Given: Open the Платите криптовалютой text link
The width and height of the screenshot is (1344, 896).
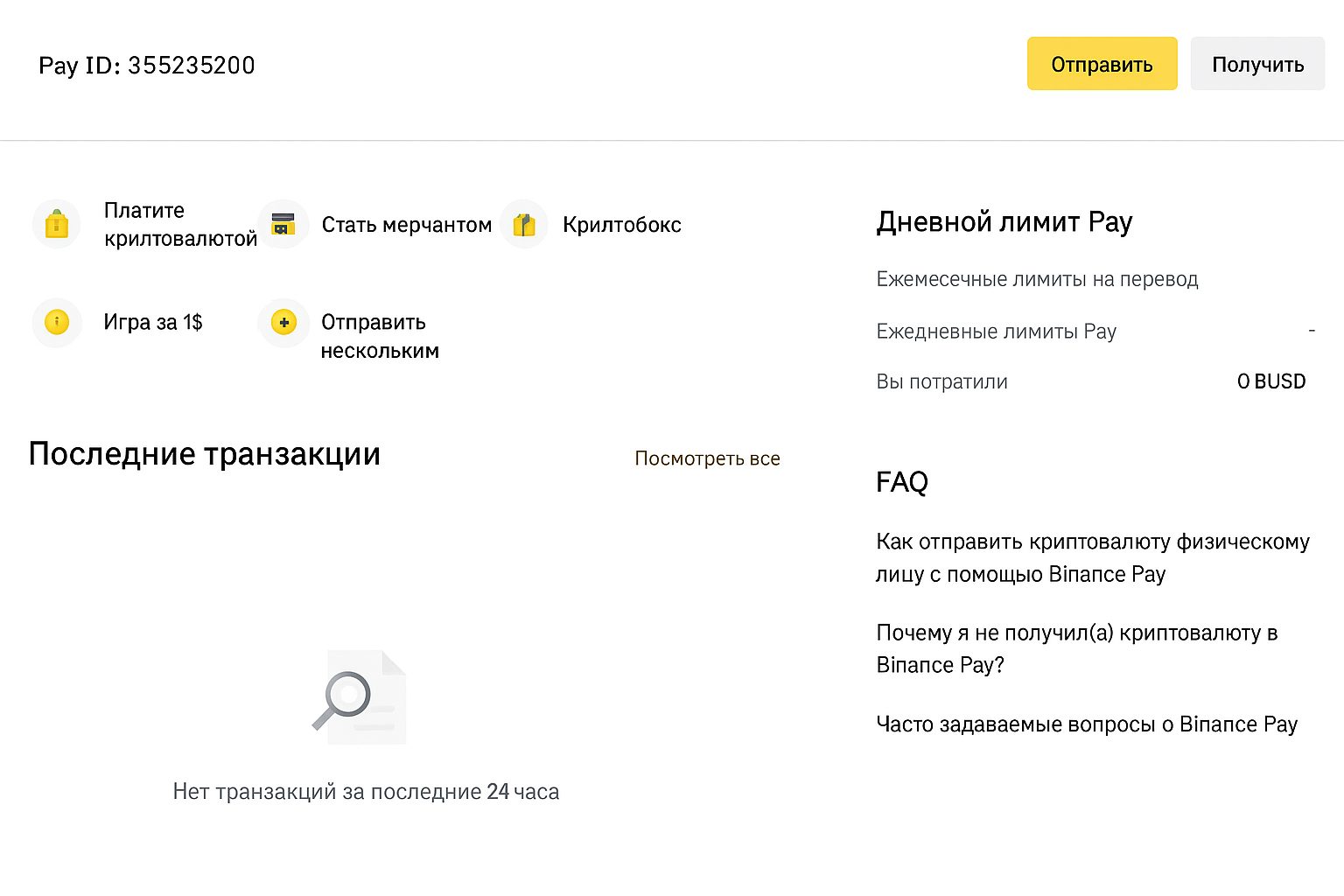Looking at the screenshot, I should 180,224.
